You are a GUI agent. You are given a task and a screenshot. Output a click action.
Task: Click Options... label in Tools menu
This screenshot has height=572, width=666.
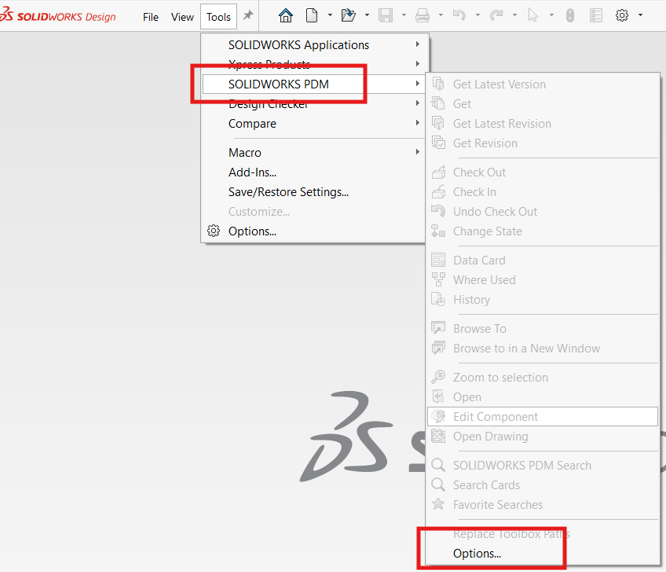coord(252,231)
